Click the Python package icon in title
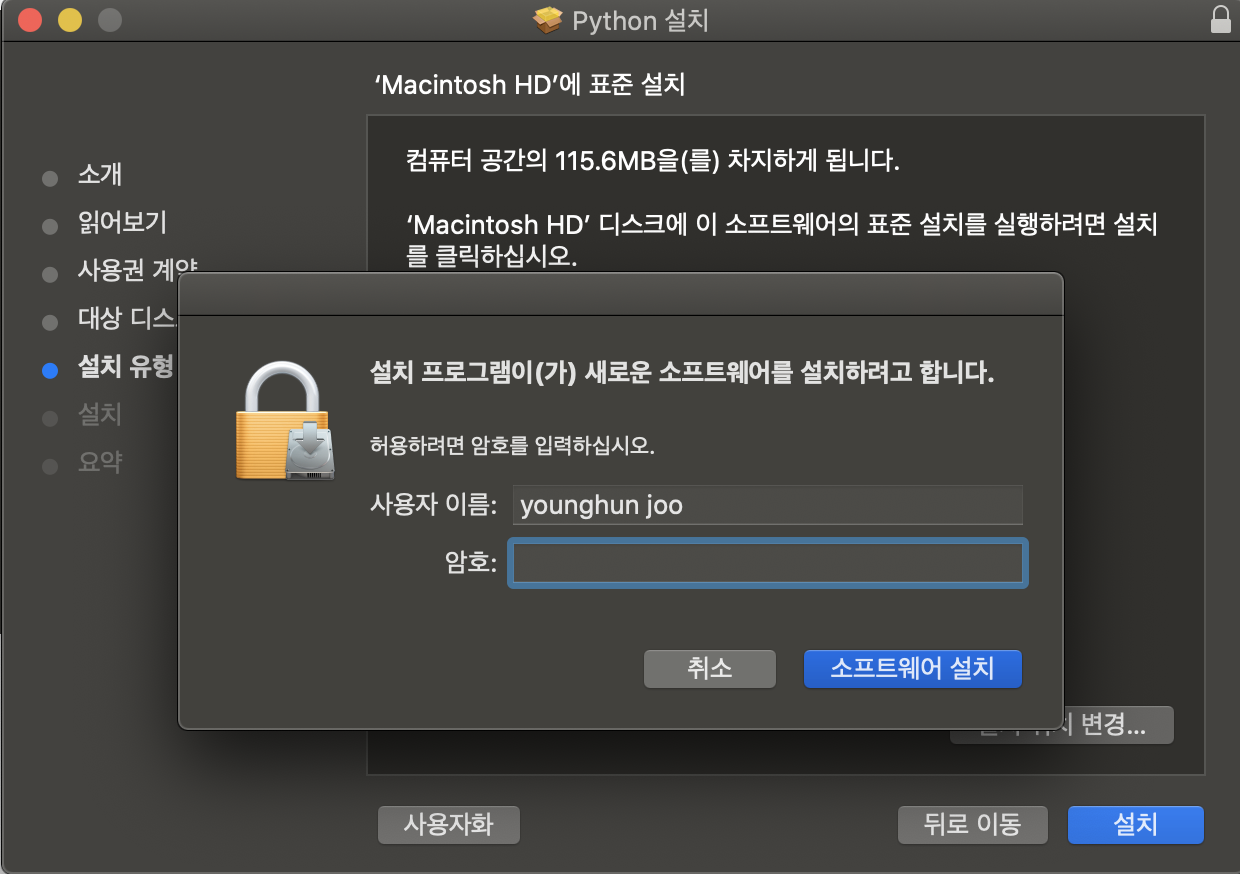 point(549,20)
